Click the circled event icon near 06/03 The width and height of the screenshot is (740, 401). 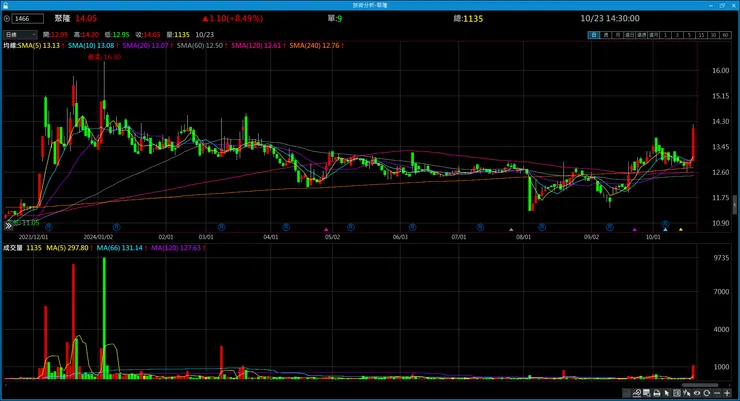[x=412, y=227]
